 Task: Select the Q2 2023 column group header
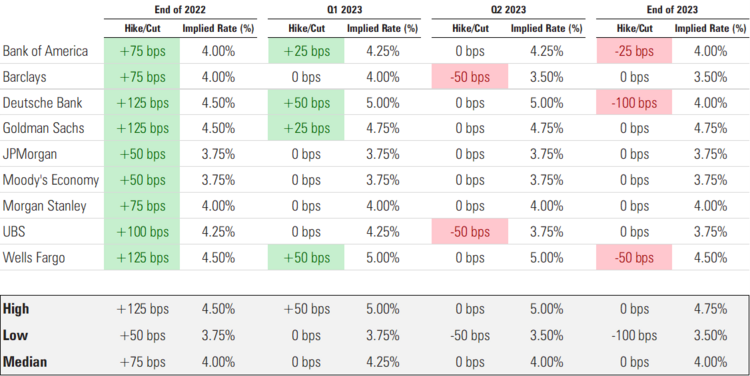(508, 10)
